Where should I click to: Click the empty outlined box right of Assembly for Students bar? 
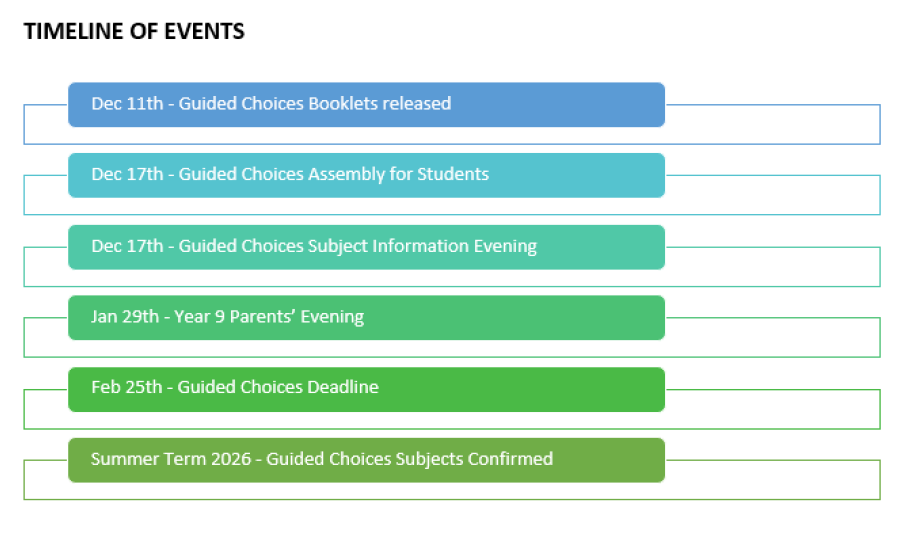772,195
